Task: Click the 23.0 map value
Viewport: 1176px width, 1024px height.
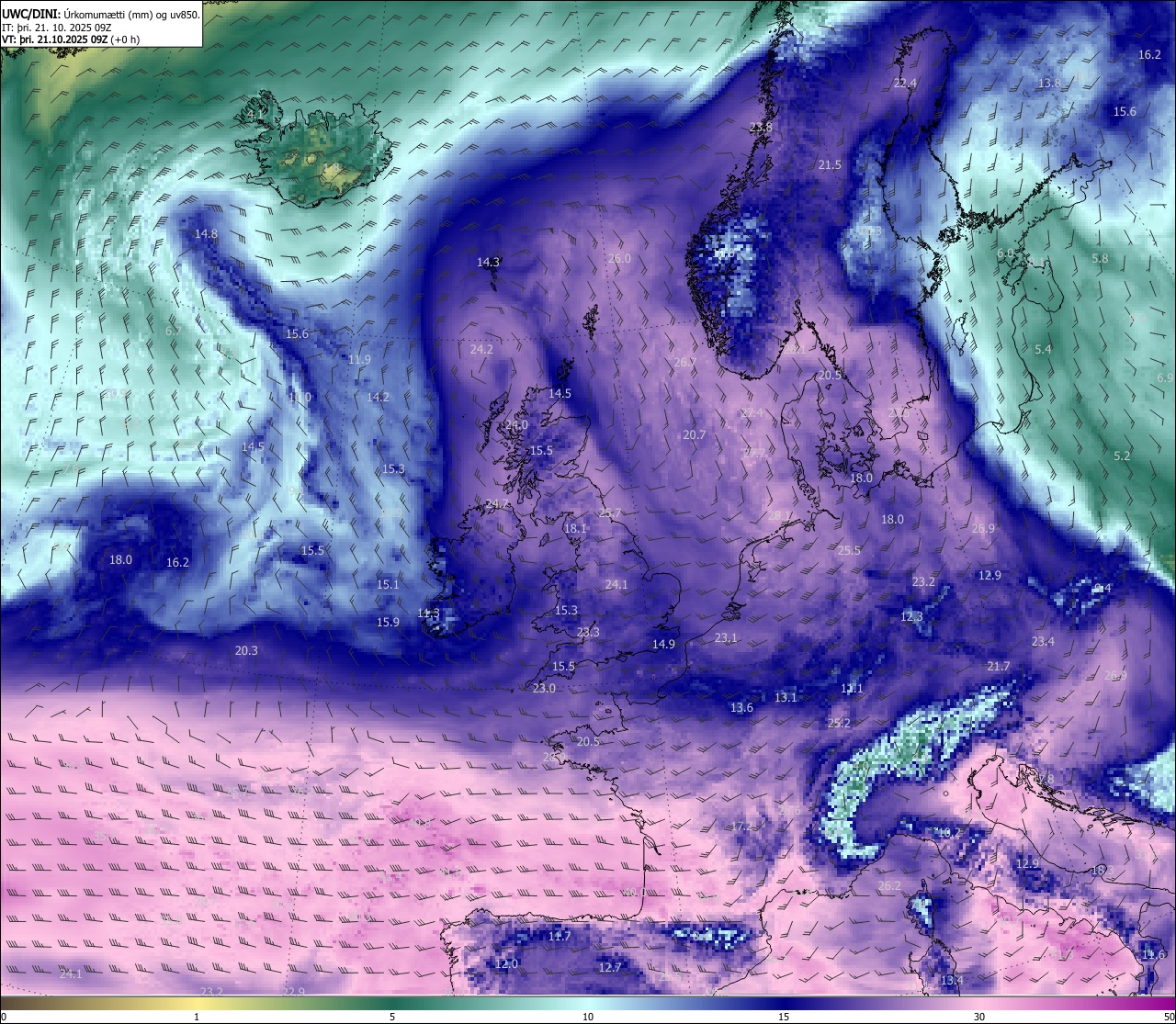Action: 544,688
